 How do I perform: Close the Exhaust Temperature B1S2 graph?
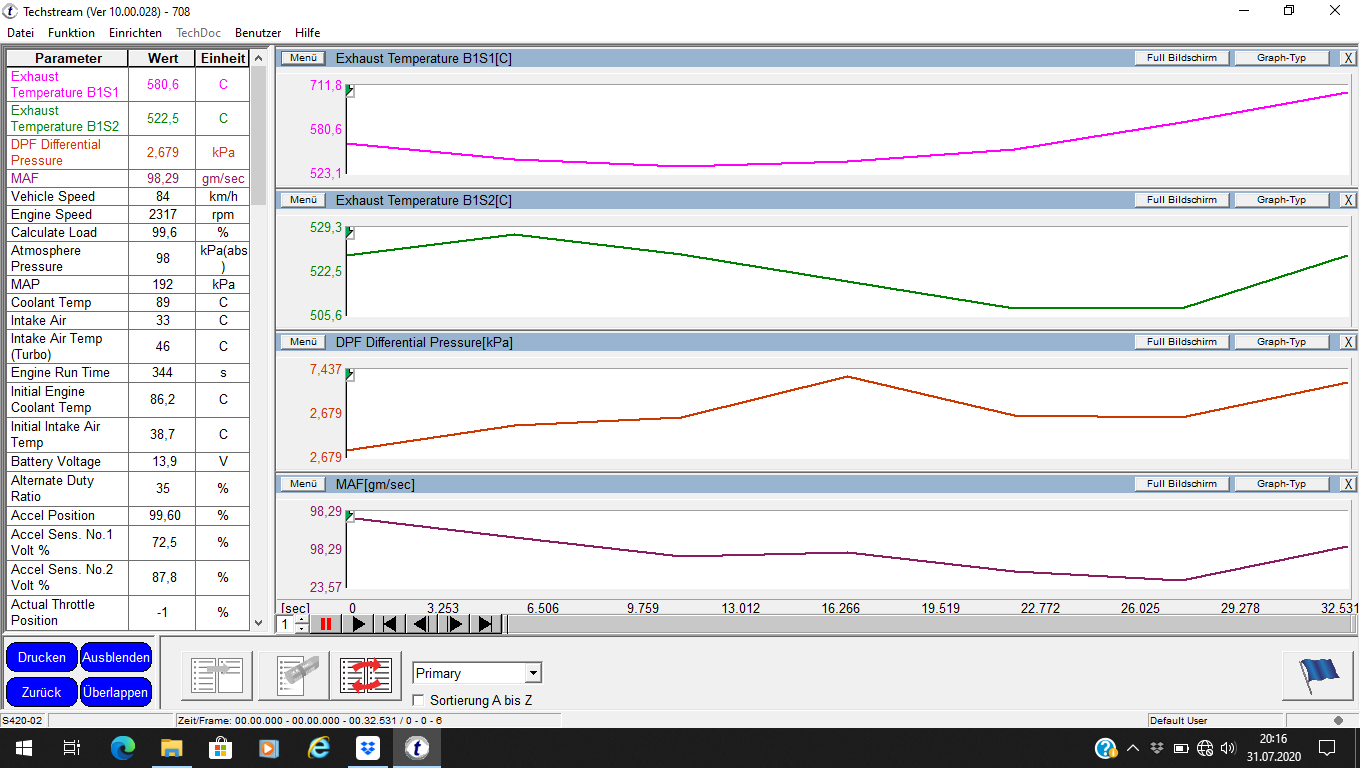coord(1348,200)
